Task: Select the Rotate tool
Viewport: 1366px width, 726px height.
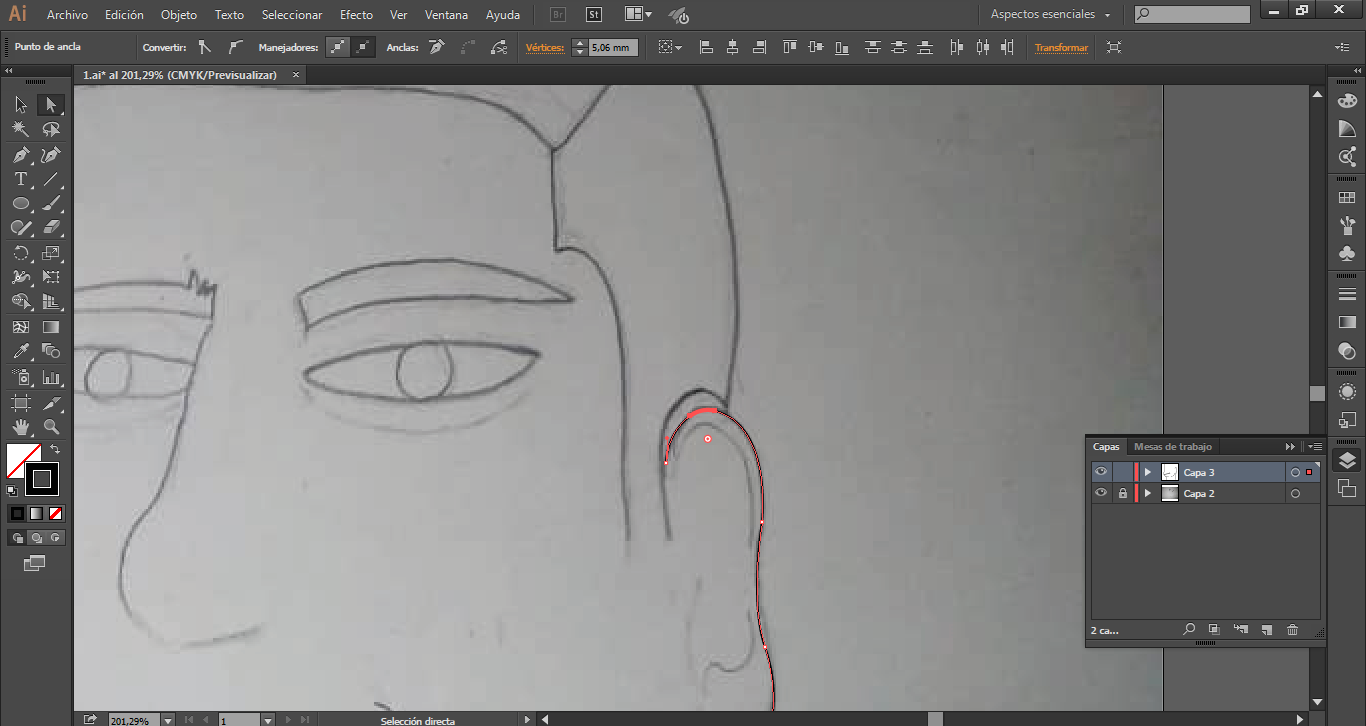Action: (21, 253)
